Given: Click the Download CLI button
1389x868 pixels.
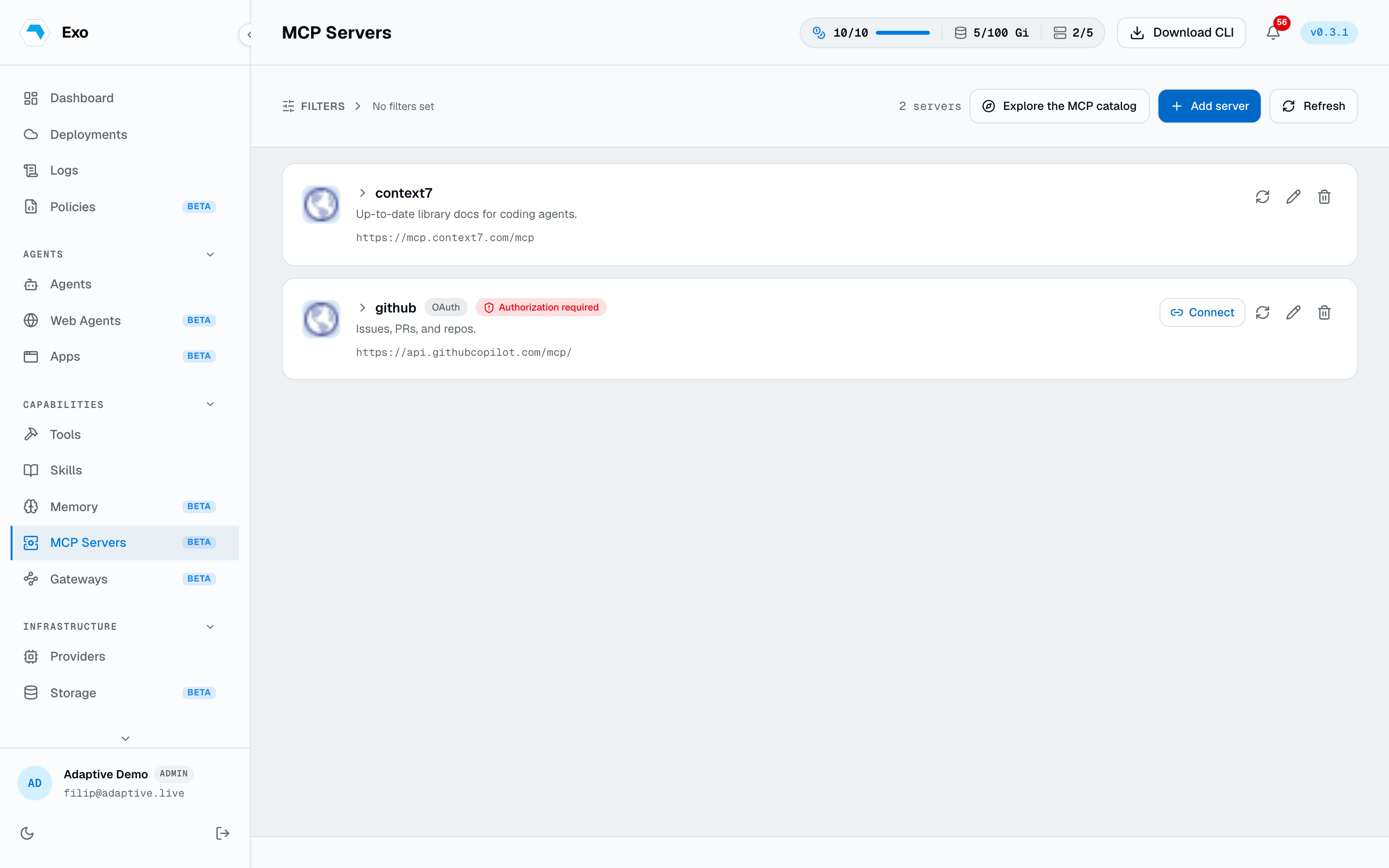Looking at the screenshot, I should click(x=1181, y=33).
